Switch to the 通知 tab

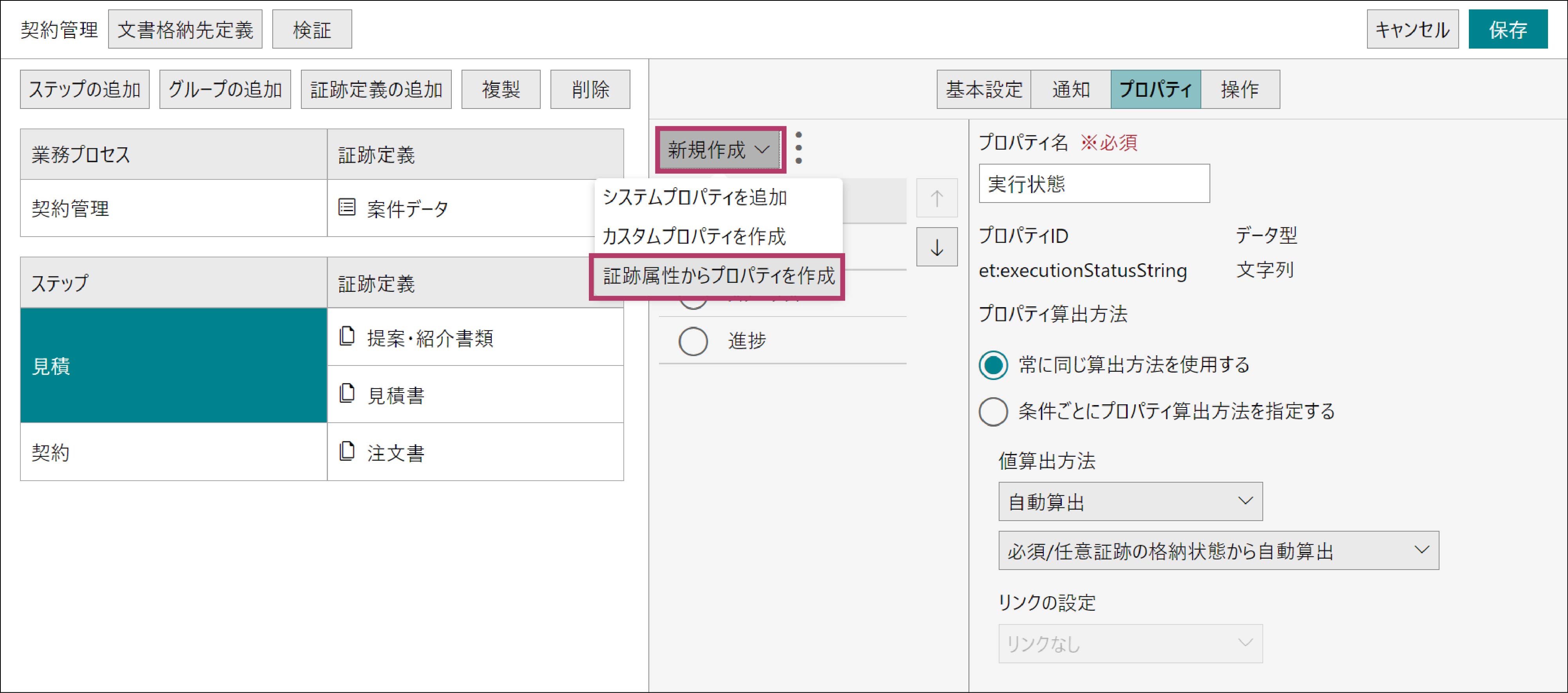click(1071, 89)
